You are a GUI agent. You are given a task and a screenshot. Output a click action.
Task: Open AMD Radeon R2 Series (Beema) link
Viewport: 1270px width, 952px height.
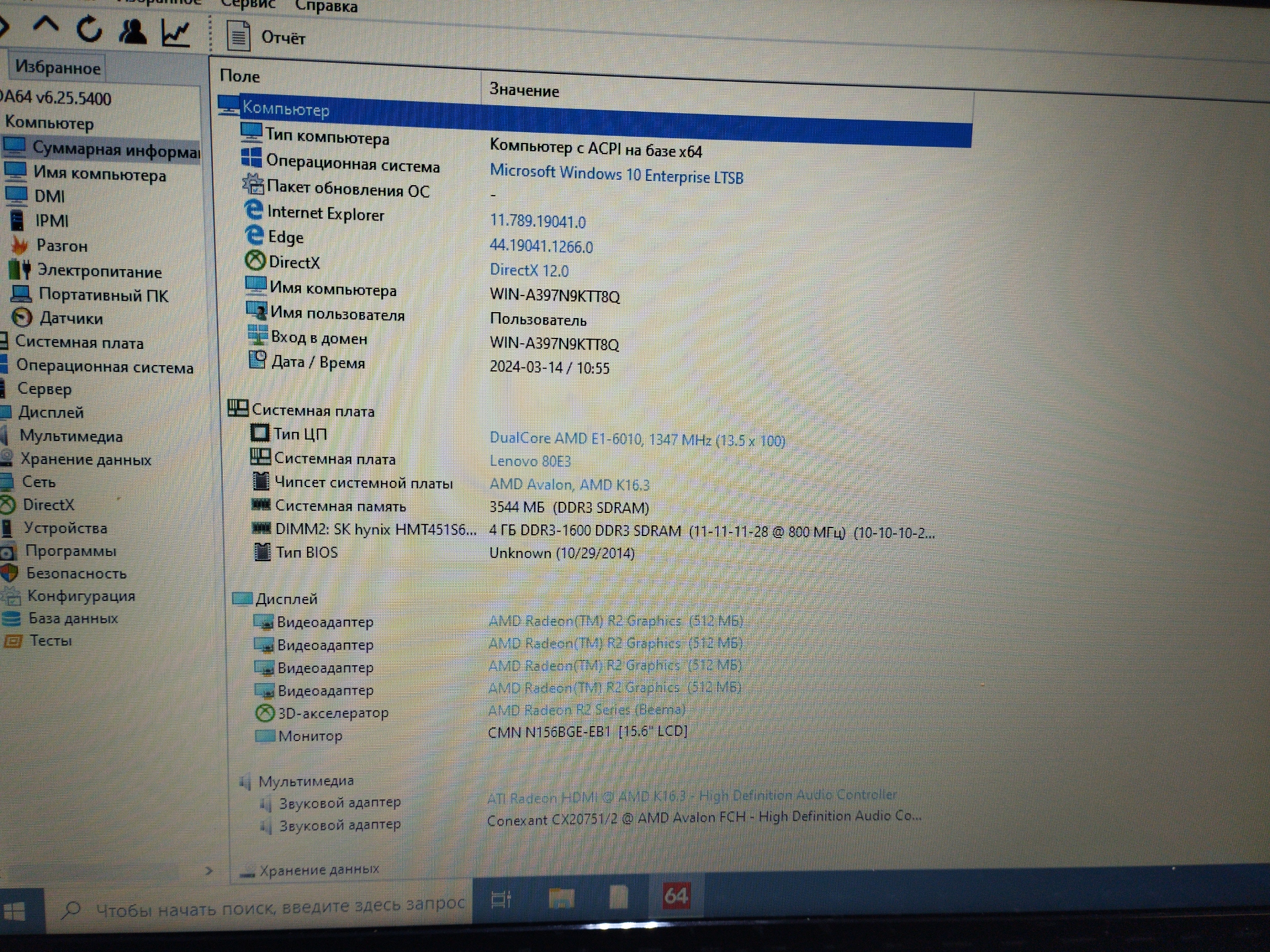(x=586, y=709)
